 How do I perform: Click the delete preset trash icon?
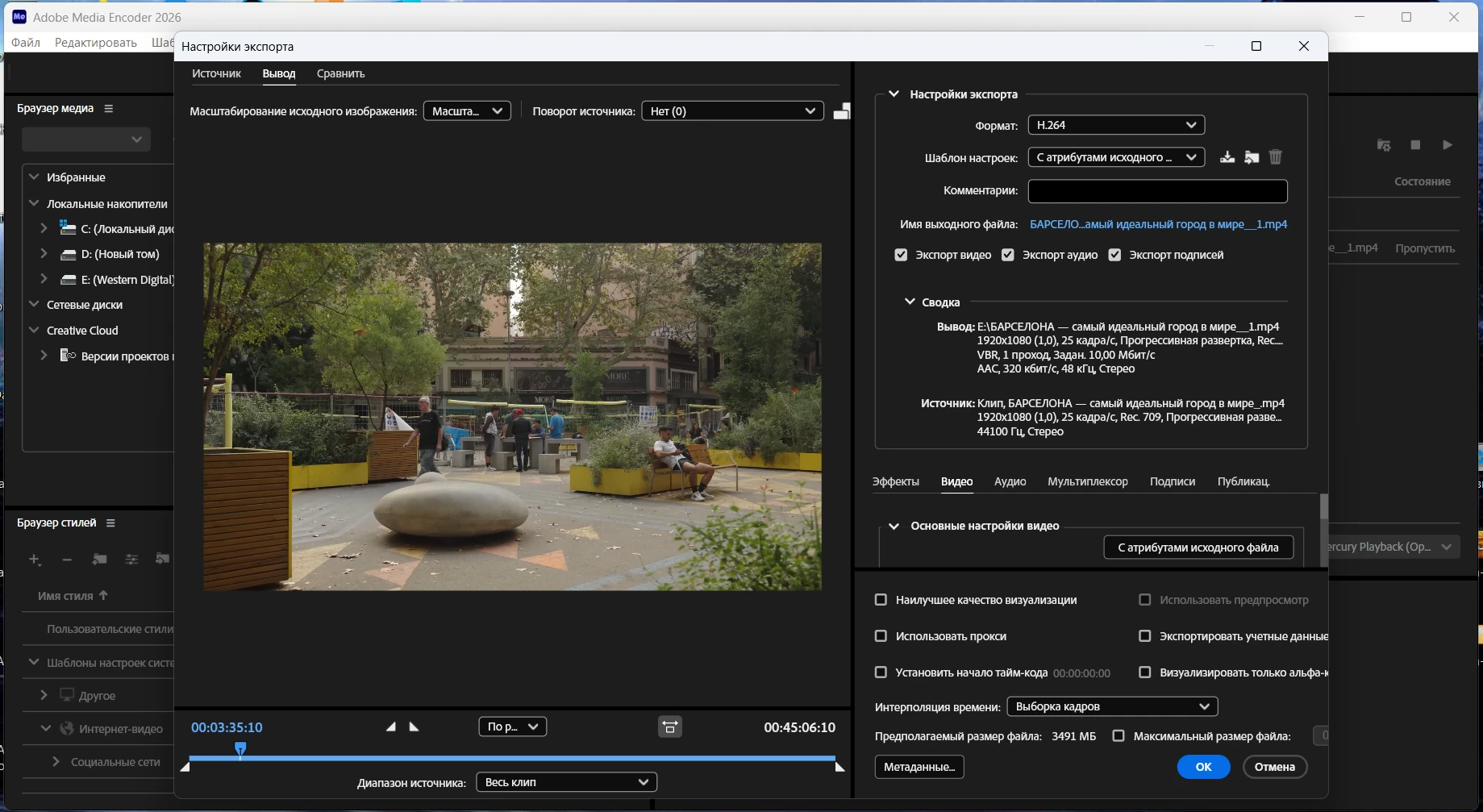(1276, 157)
